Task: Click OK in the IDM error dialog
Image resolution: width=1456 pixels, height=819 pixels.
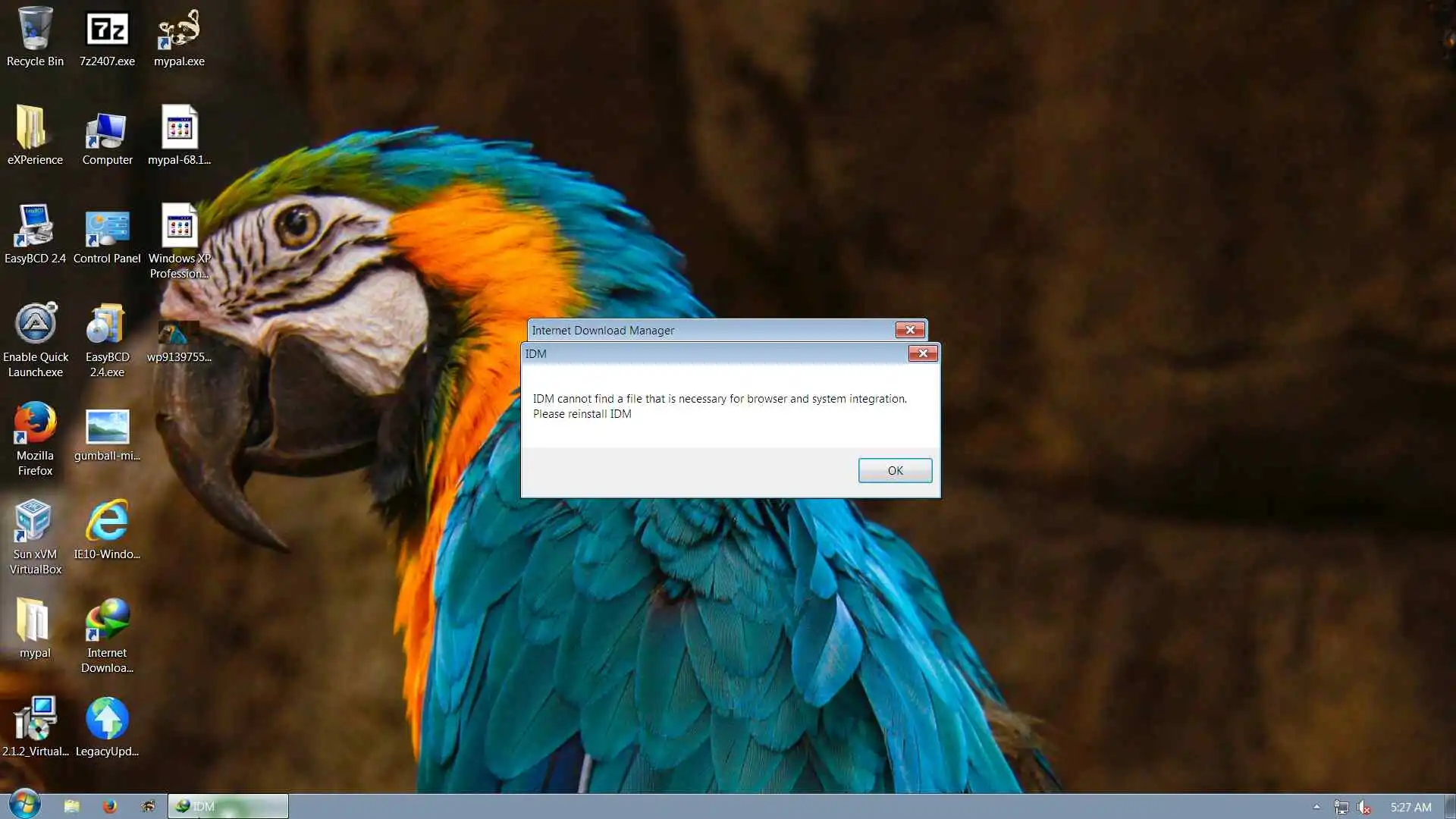Action: [x=895, y=470]
